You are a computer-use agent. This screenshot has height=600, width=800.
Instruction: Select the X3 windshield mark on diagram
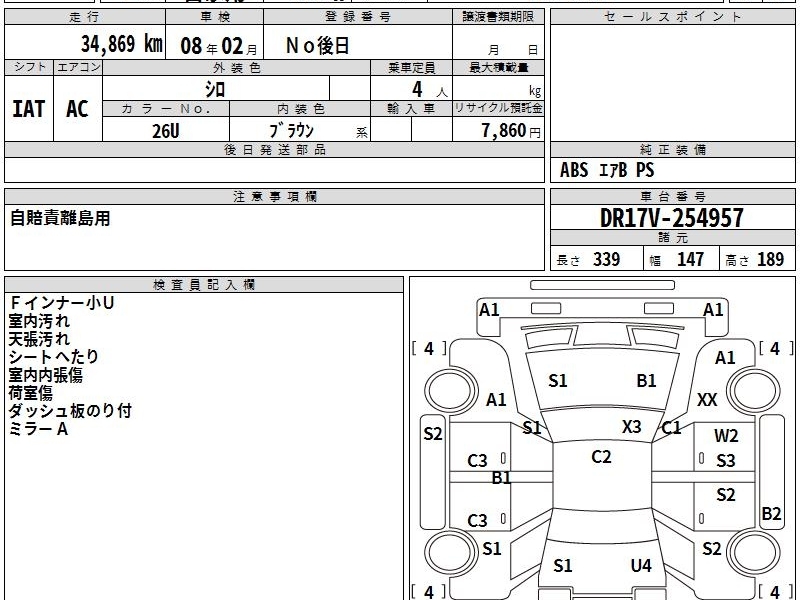pyautogui.click(x=631, y=426)
